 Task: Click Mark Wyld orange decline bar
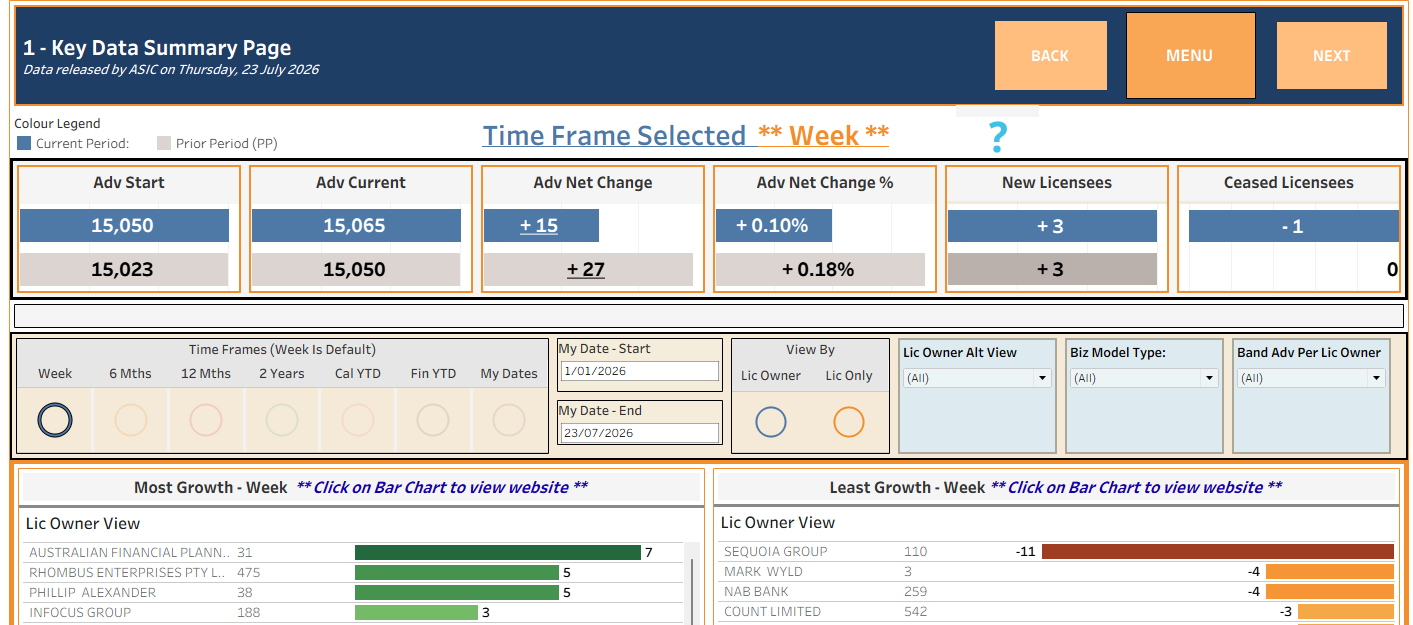click(x=1330, y=571)
